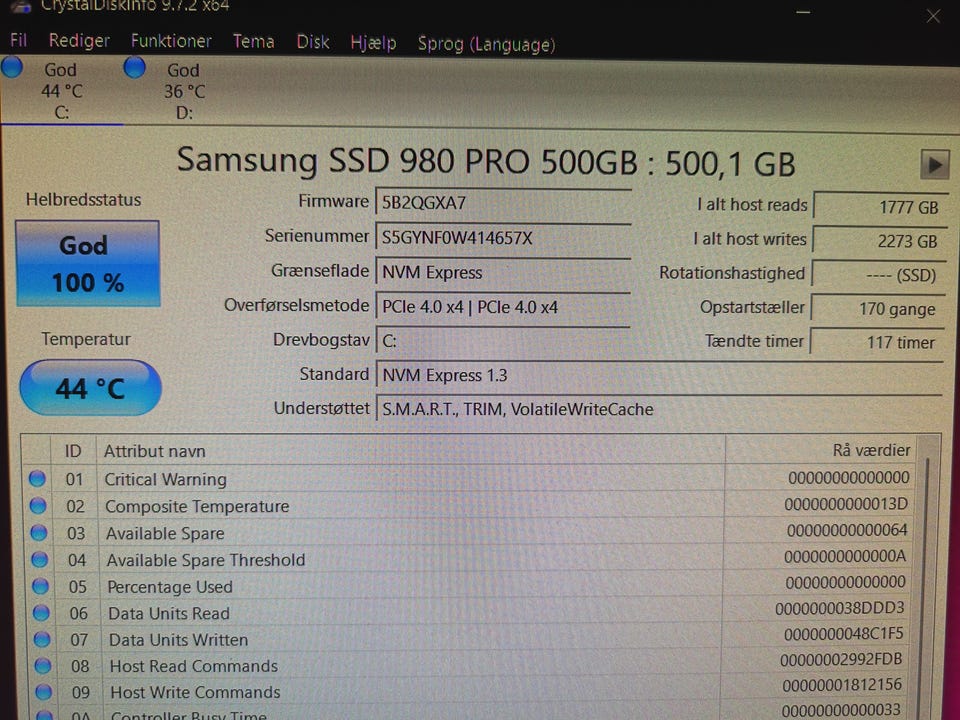Click the Rotationshastighed value ---- (SSD)
The width and height of the screenshot is (960, 720).
tap(879, 274)
